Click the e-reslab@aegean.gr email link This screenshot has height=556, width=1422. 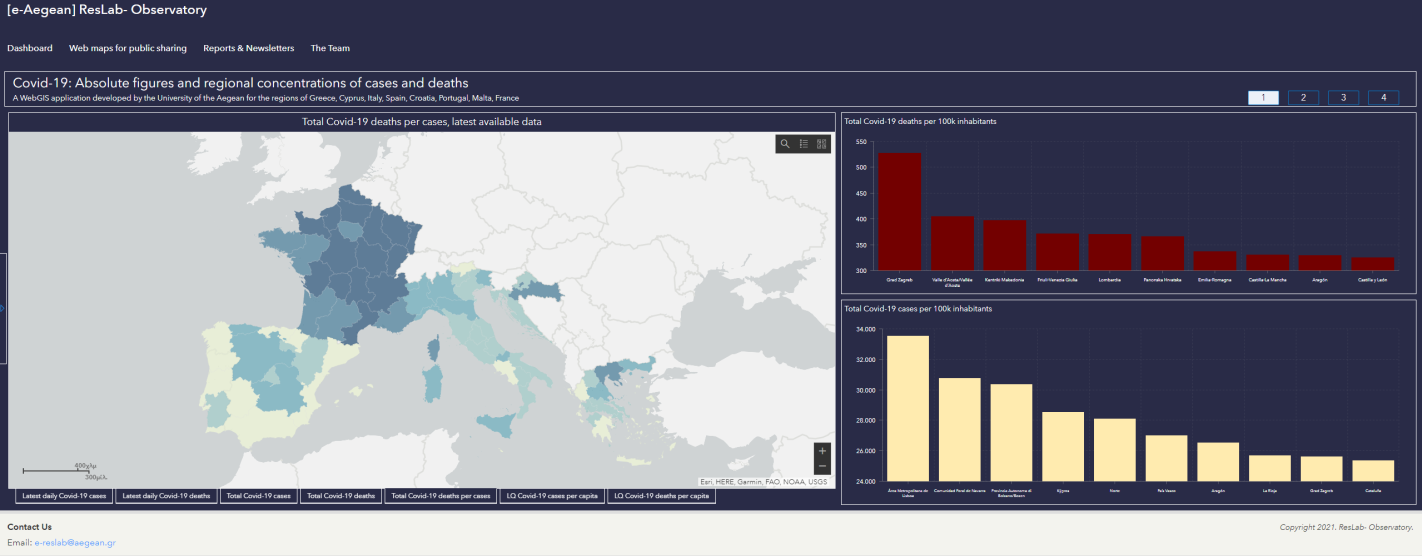(x=75, y=543)
